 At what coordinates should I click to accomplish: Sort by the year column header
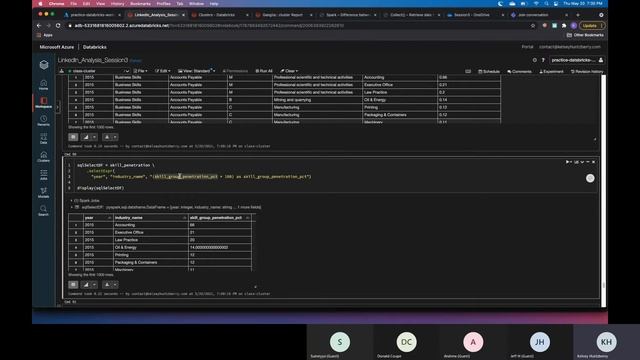[x=98, y=218]
